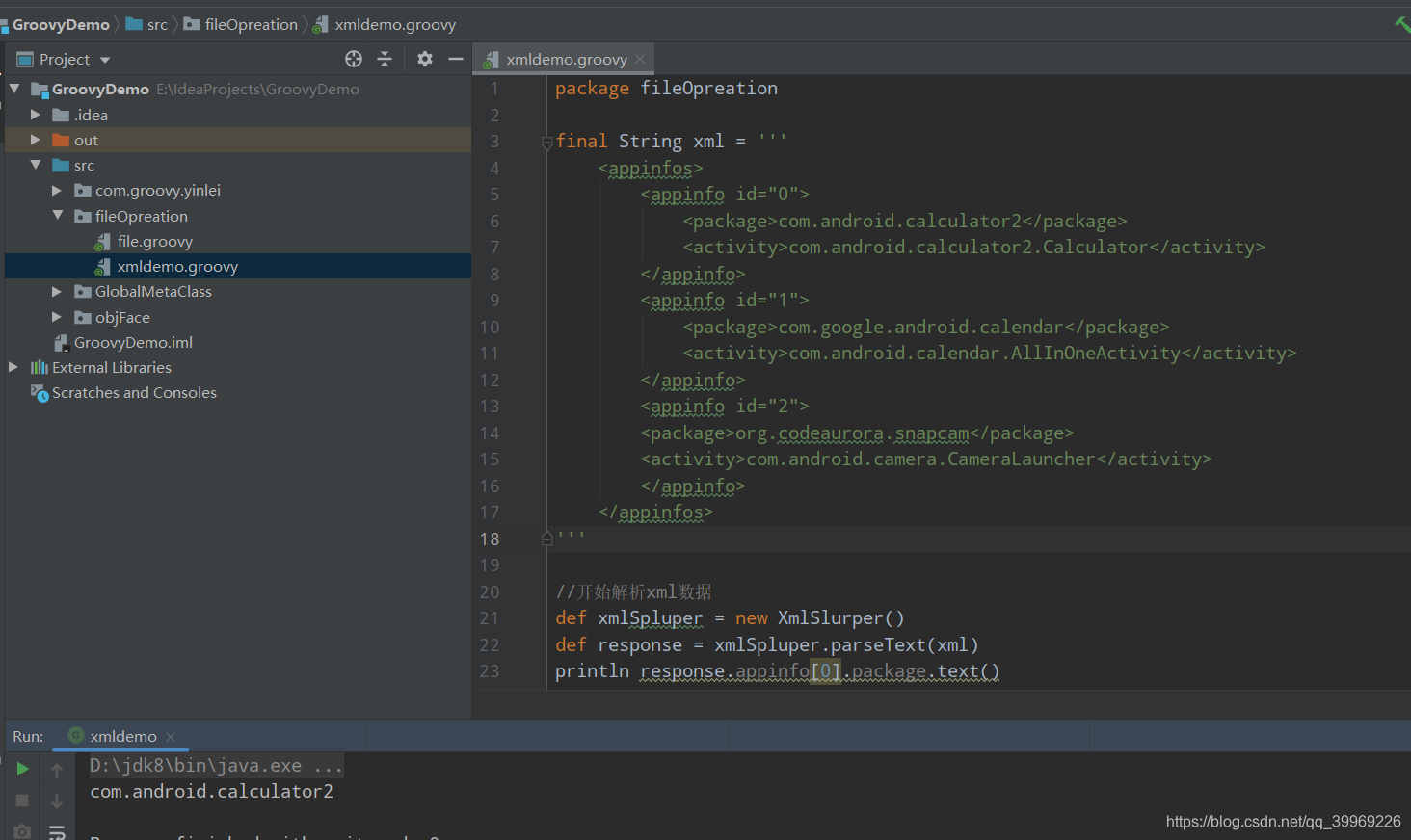
Task: Click the Soft-Wrap icon in Run panel
Action: point(57,829)
